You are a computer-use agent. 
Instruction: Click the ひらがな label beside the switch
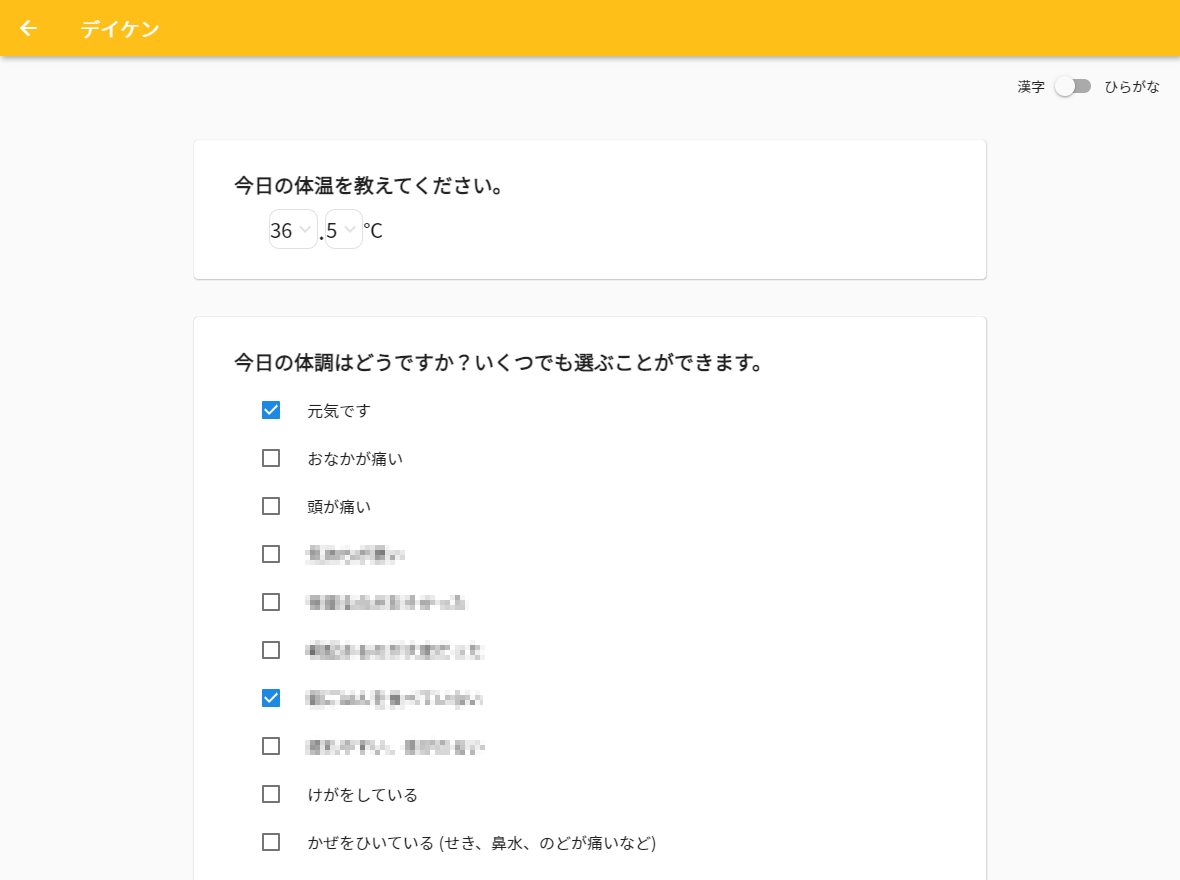[1131, 87]
